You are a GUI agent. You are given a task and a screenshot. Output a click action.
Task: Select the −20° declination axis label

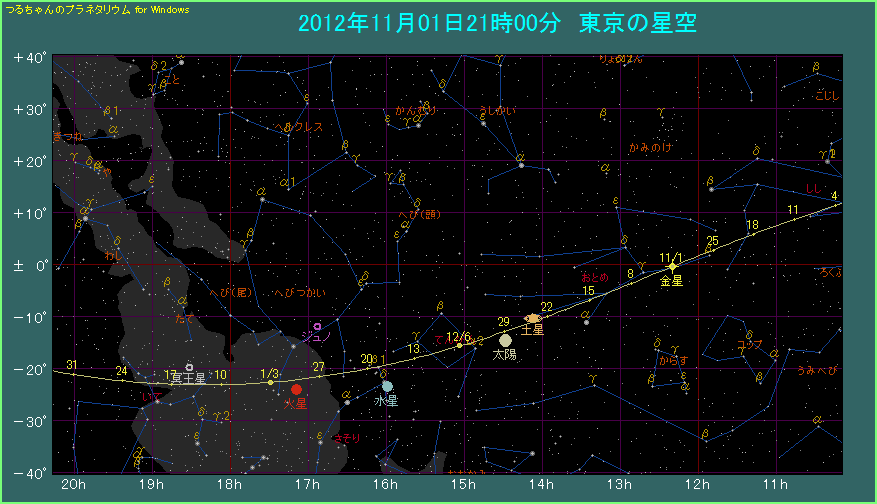[x=30, y=369]
